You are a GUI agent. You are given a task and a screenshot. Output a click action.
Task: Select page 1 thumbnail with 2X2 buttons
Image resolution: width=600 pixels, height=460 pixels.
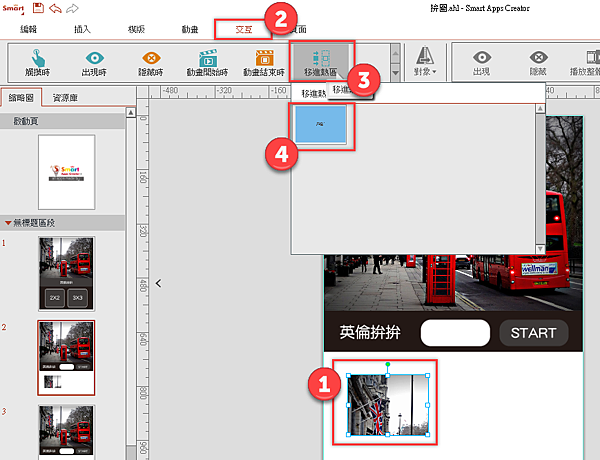coord(67,273)
